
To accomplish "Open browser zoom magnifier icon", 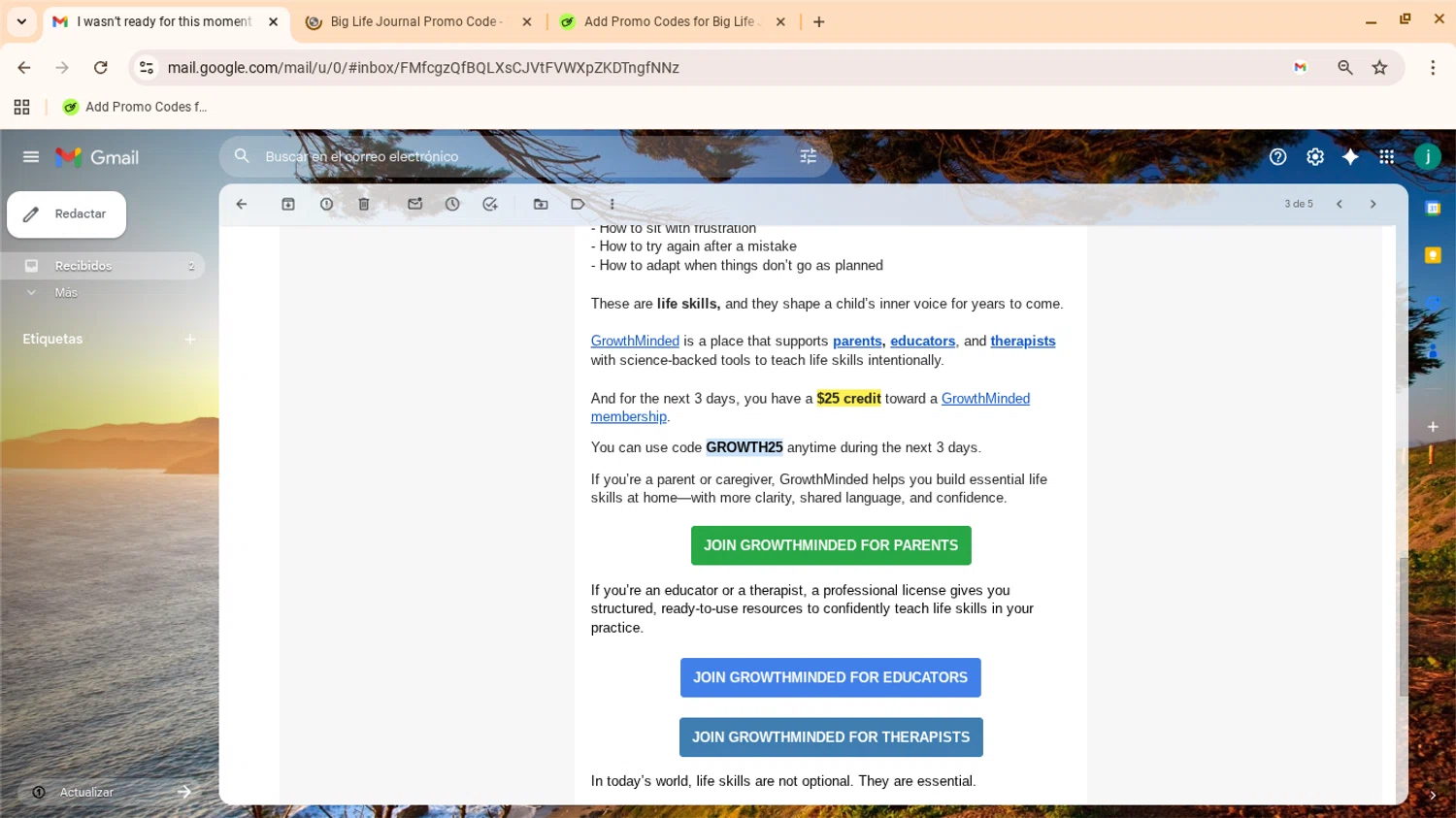I will tap(1344, 67).
